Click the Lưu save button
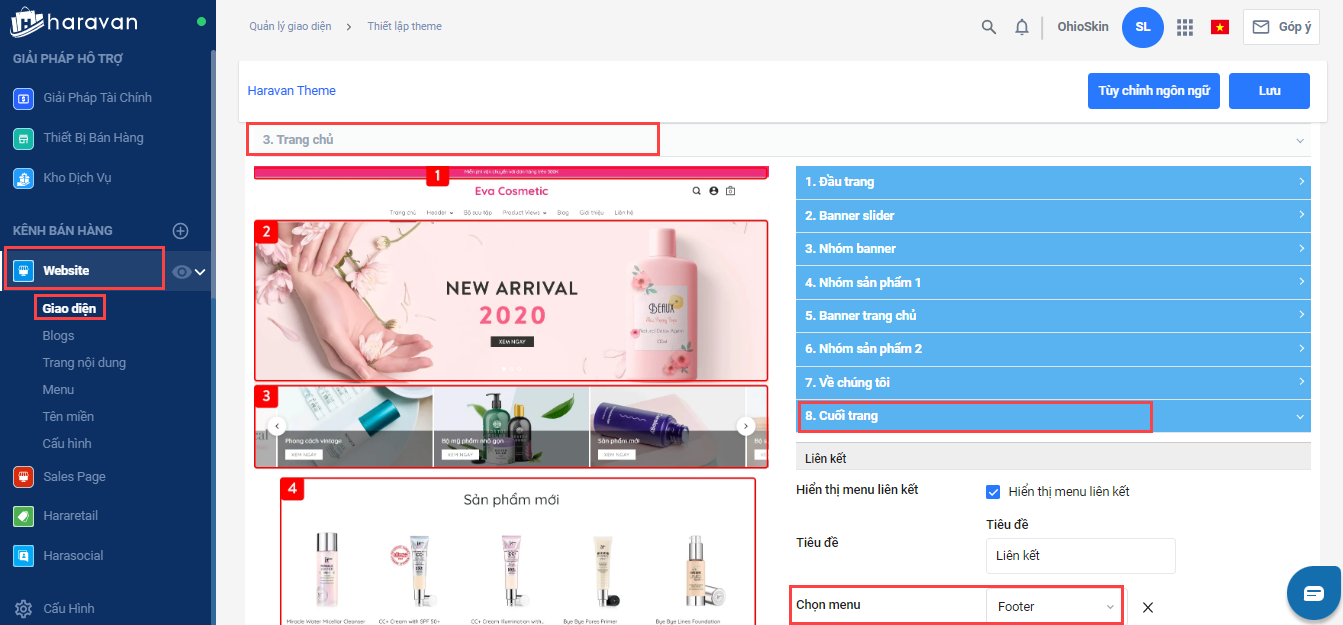The width and height of the screenshot is (1343, 625). point(1269,90)
